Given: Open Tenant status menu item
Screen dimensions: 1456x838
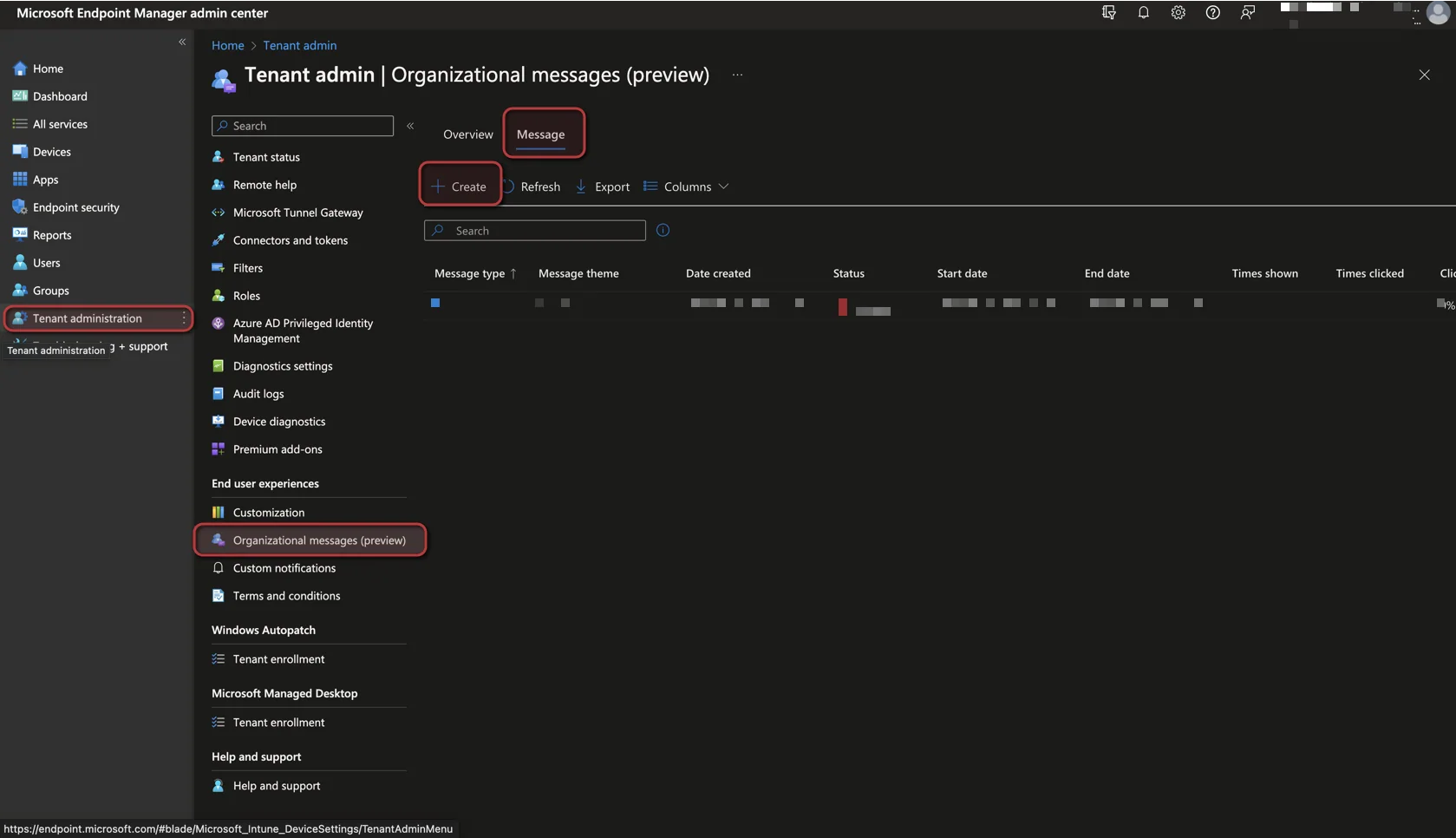Looking at the screenshot, I should click(266, 157).
